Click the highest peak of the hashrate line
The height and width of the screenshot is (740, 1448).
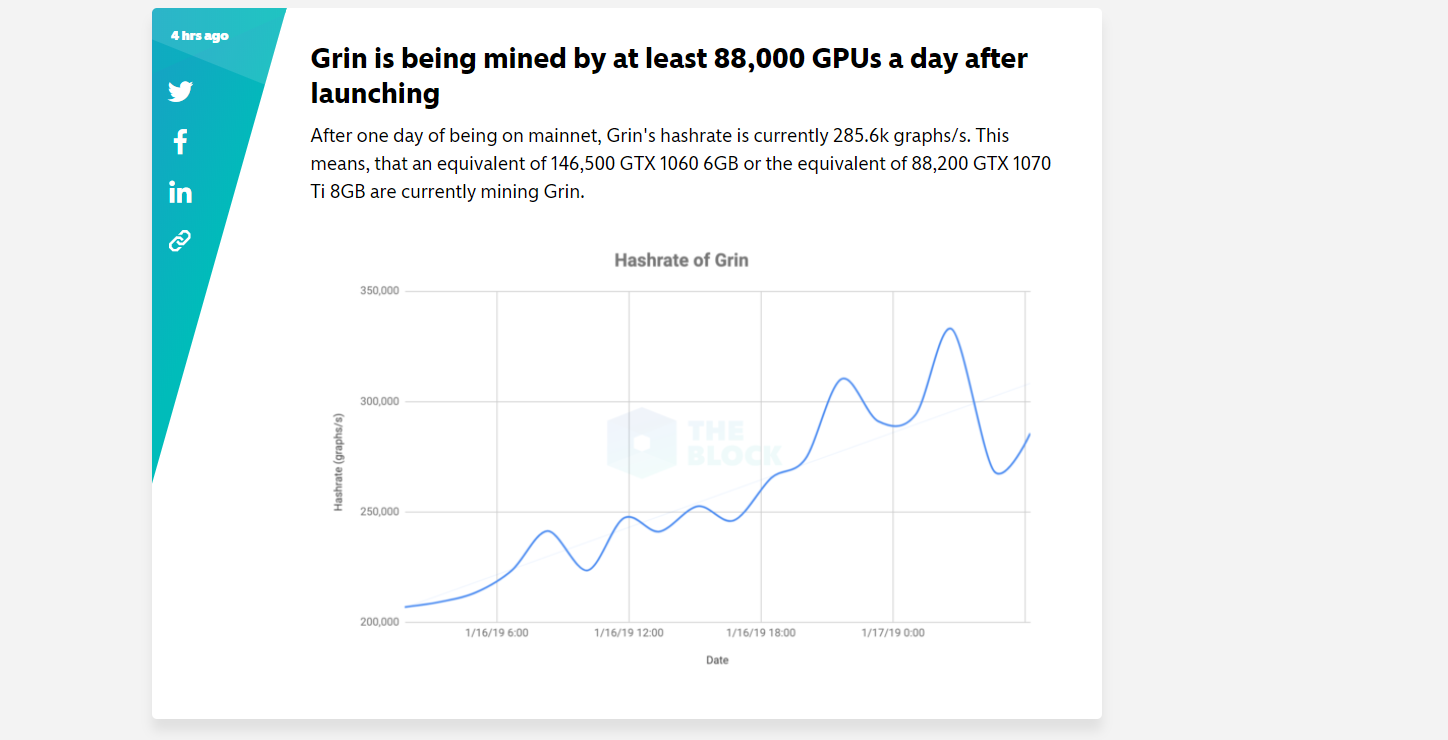(x=949, y=329)
